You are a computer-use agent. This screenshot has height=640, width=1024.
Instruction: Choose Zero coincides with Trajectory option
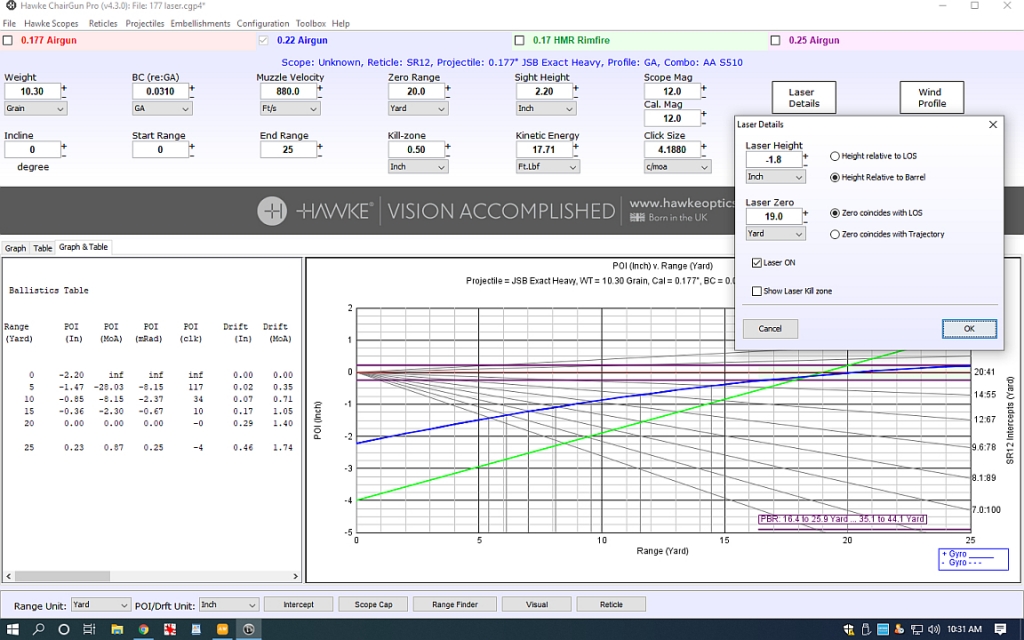tap(835, 234)
